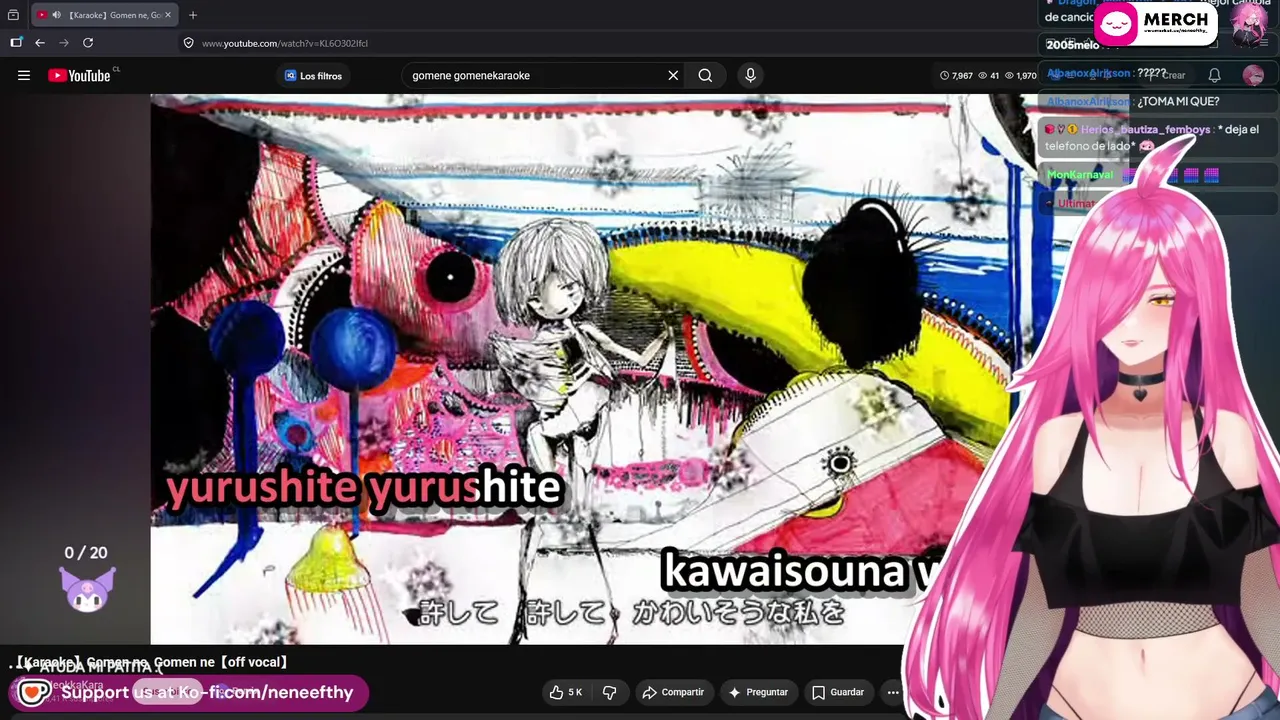Click the 7,967 stat counter
This screenshot has width=1280, height=720.
pos(956,76)
